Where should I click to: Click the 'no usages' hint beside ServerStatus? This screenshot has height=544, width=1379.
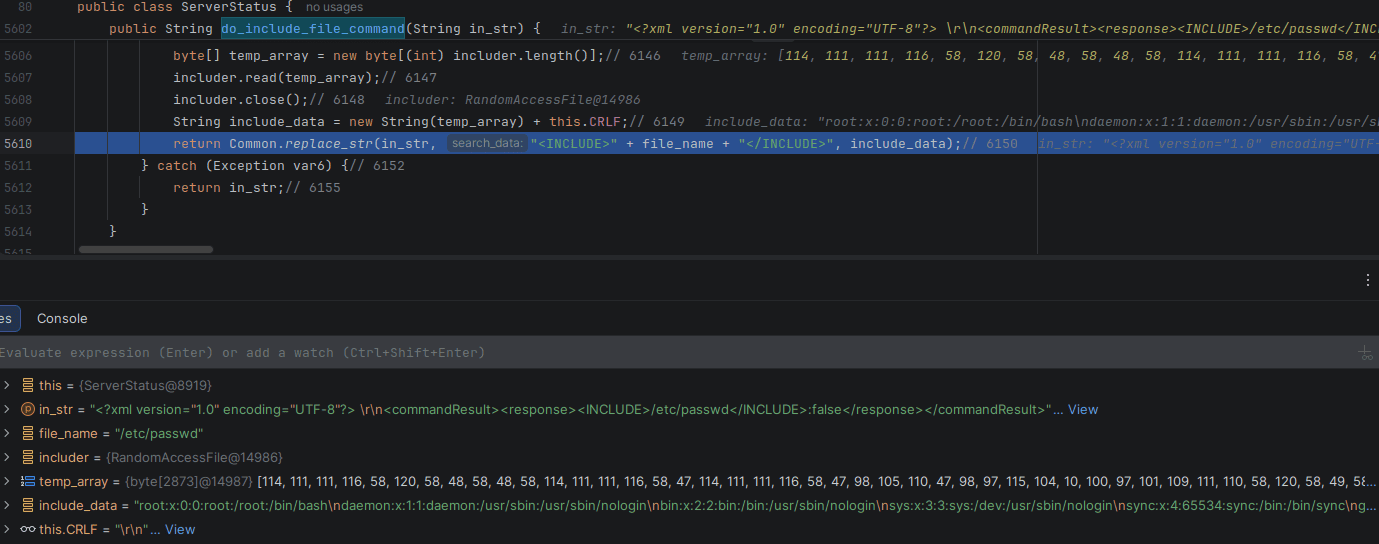tap(335, 7)
